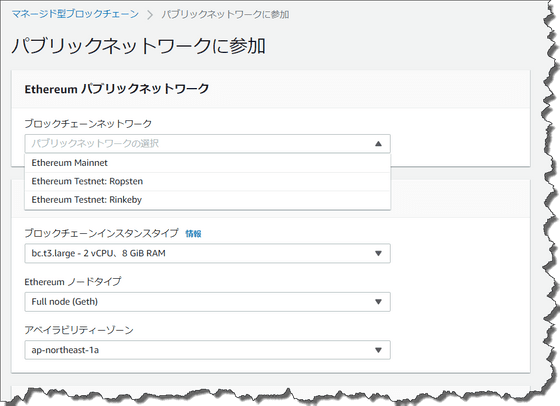
Task: Select Ethereum Mainnet from network list
Action: pos(208,163)
